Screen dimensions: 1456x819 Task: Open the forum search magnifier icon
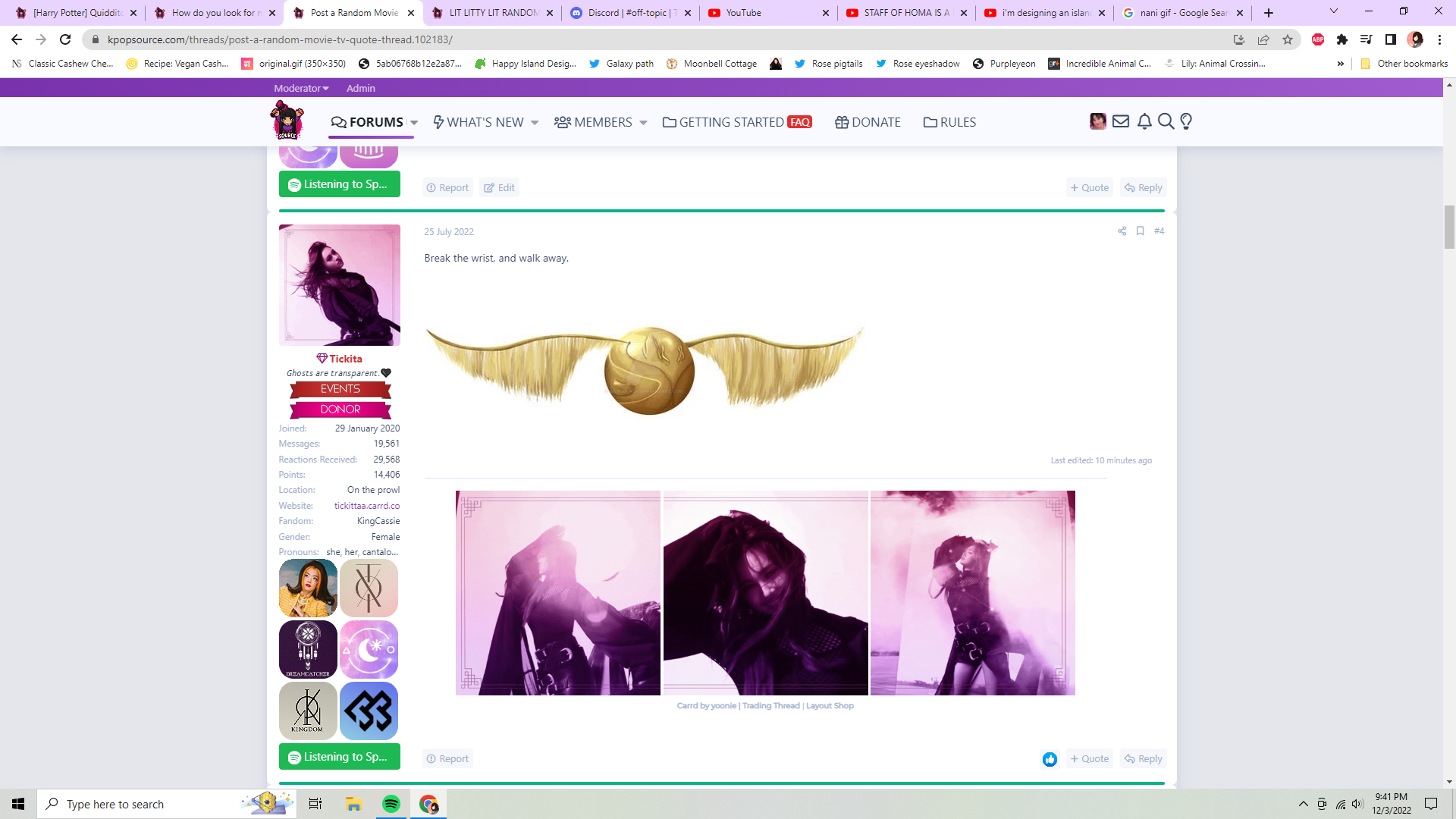tap(1166, 121)
